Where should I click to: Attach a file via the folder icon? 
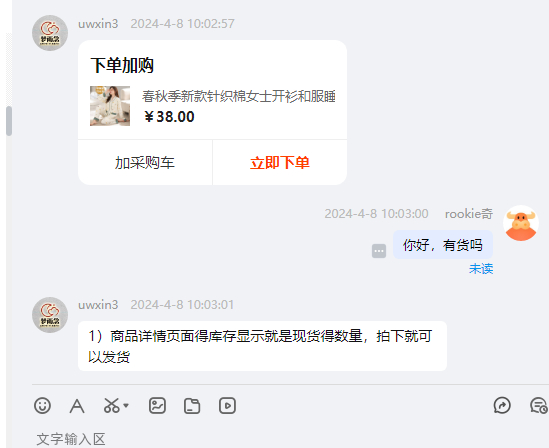[x=192, y=406]
